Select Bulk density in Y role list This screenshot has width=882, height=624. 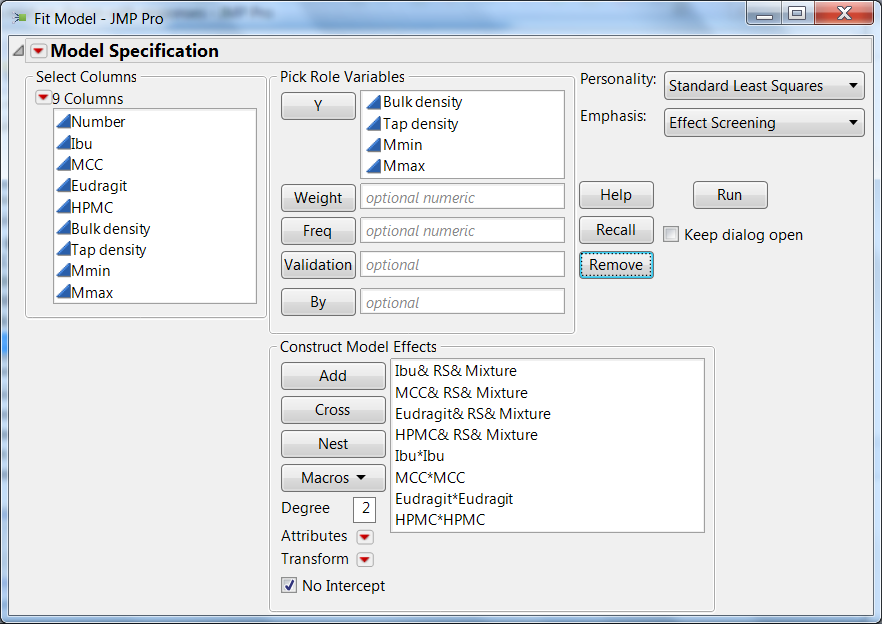click(462, 102)
